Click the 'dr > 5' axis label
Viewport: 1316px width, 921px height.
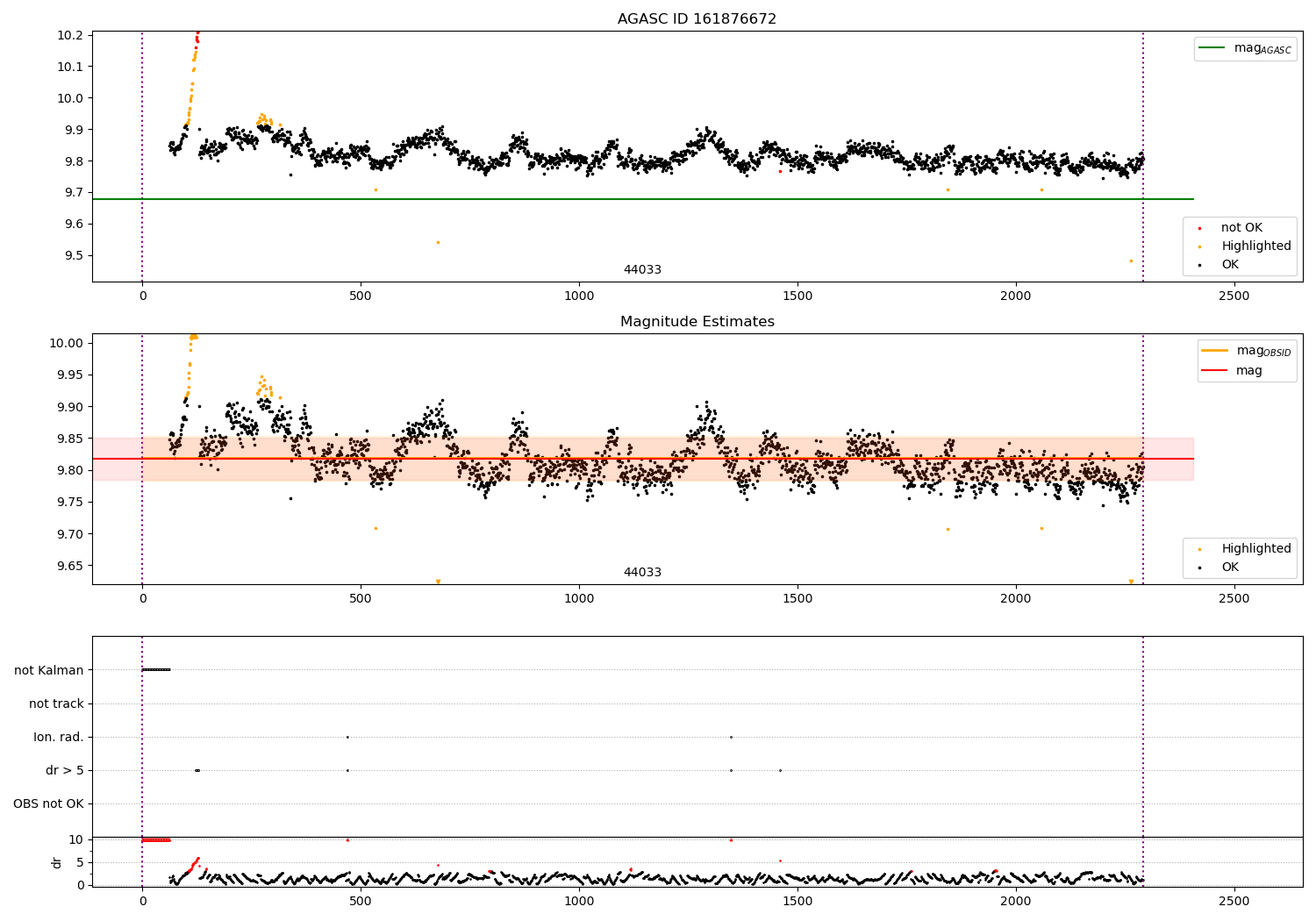[x=65, y=771]
